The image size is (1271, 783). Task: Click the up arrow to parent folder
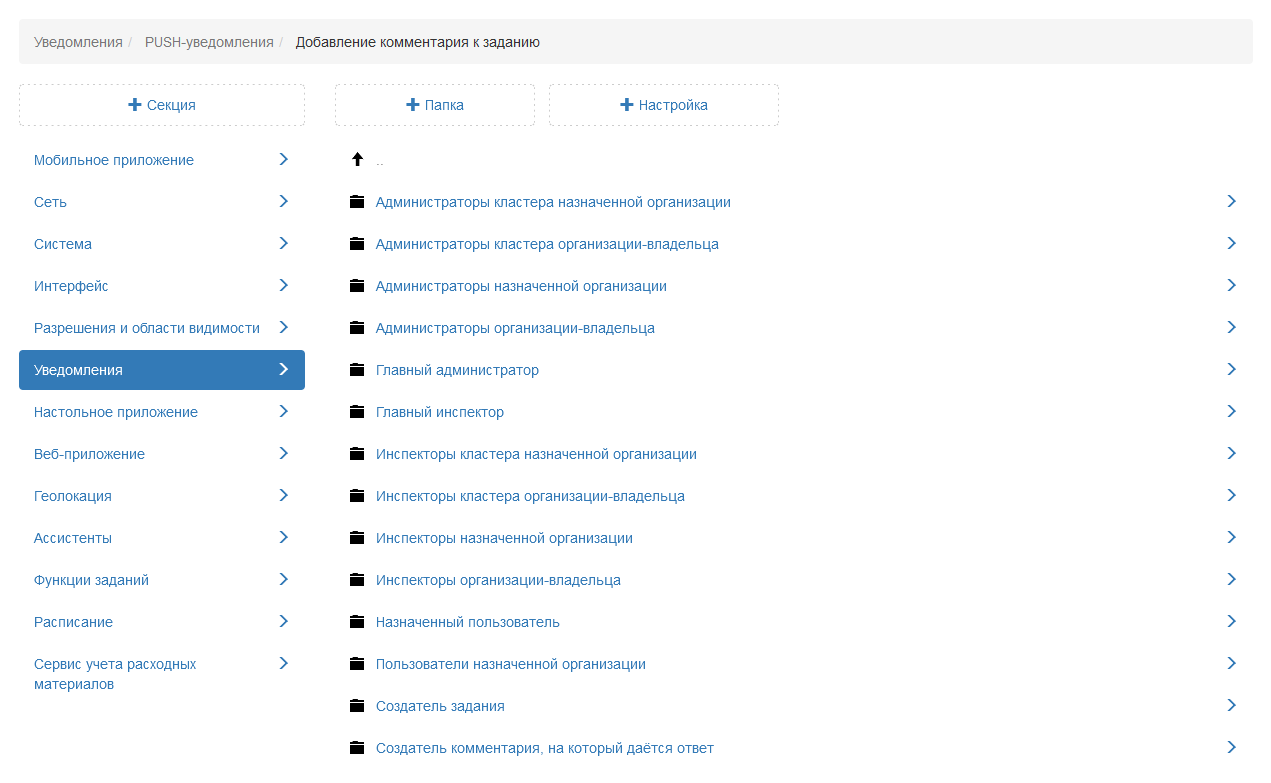pyautogui.click(x=357, y=160)
